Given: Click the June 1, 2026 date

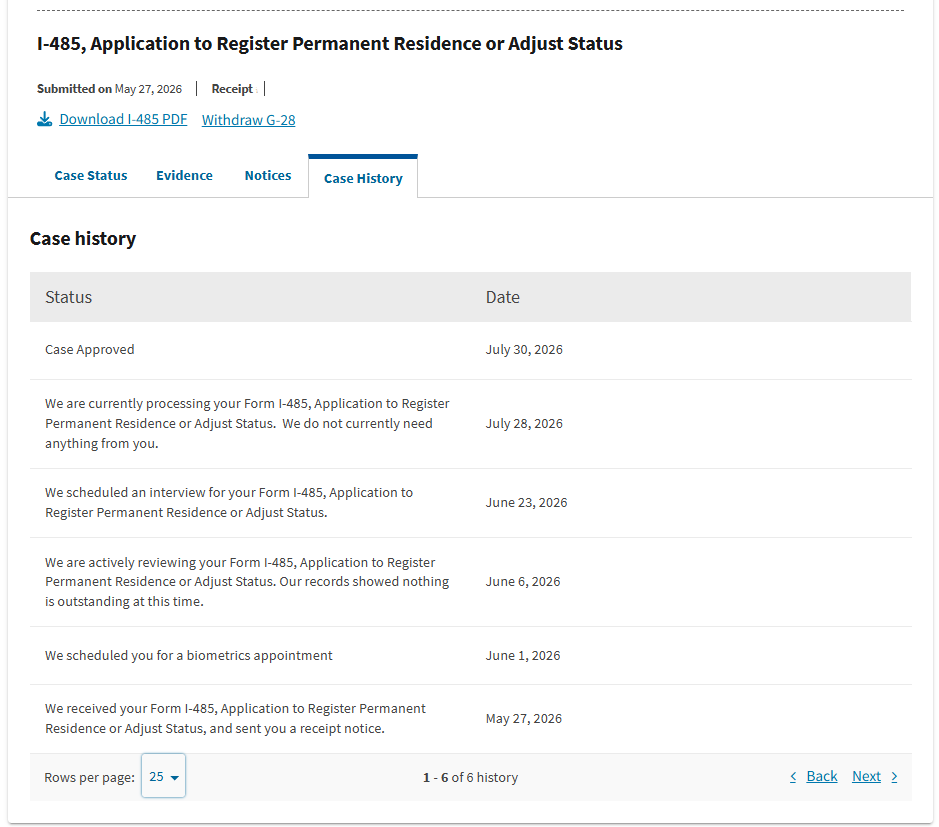Looking at the screenshot, I should point(523,656).
